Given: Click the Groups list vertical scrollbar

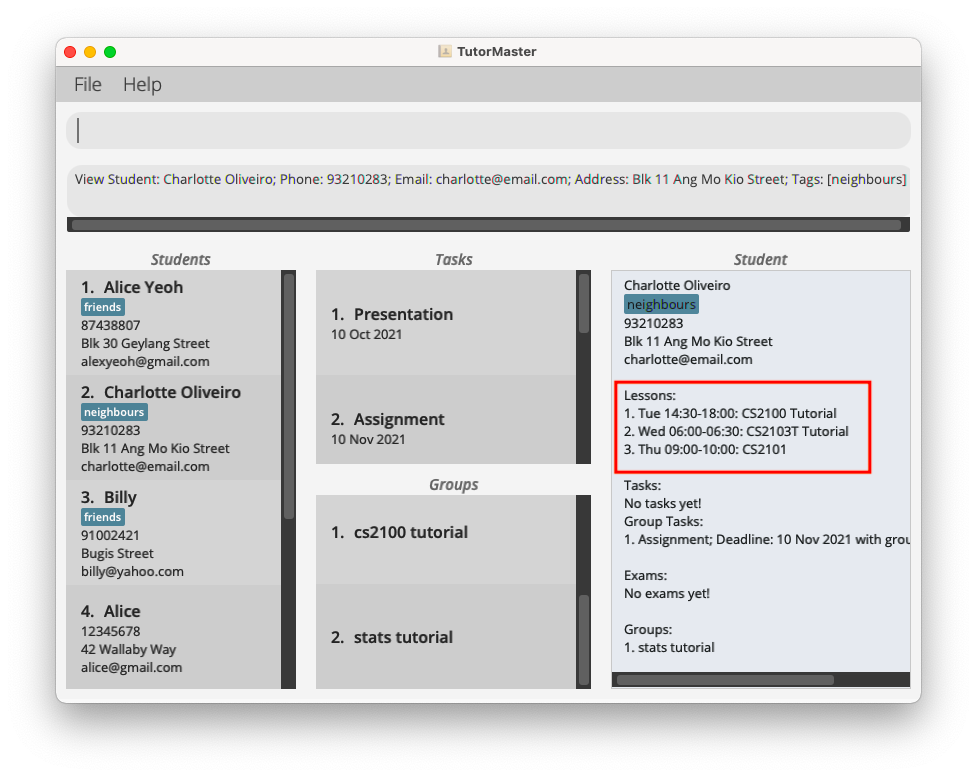Looking at the screenshot, I should (584, 638).
